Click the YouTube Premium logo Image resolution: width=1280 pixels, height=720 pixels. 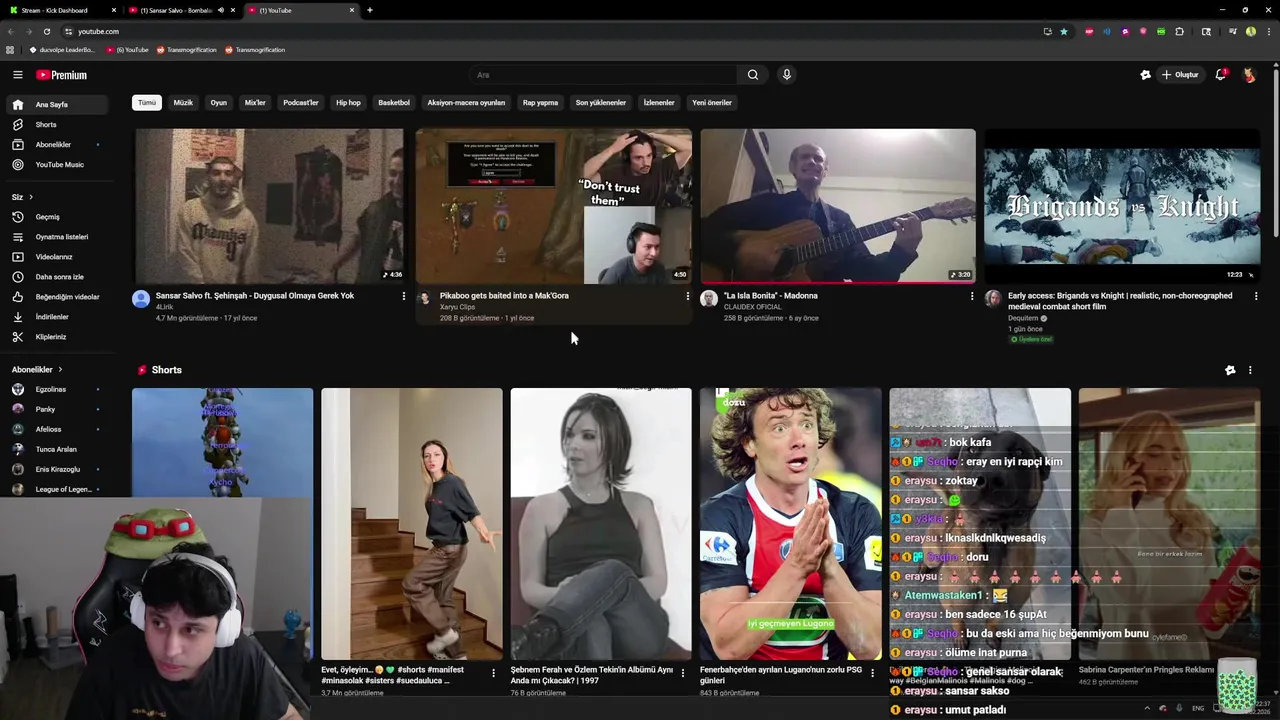62,75
